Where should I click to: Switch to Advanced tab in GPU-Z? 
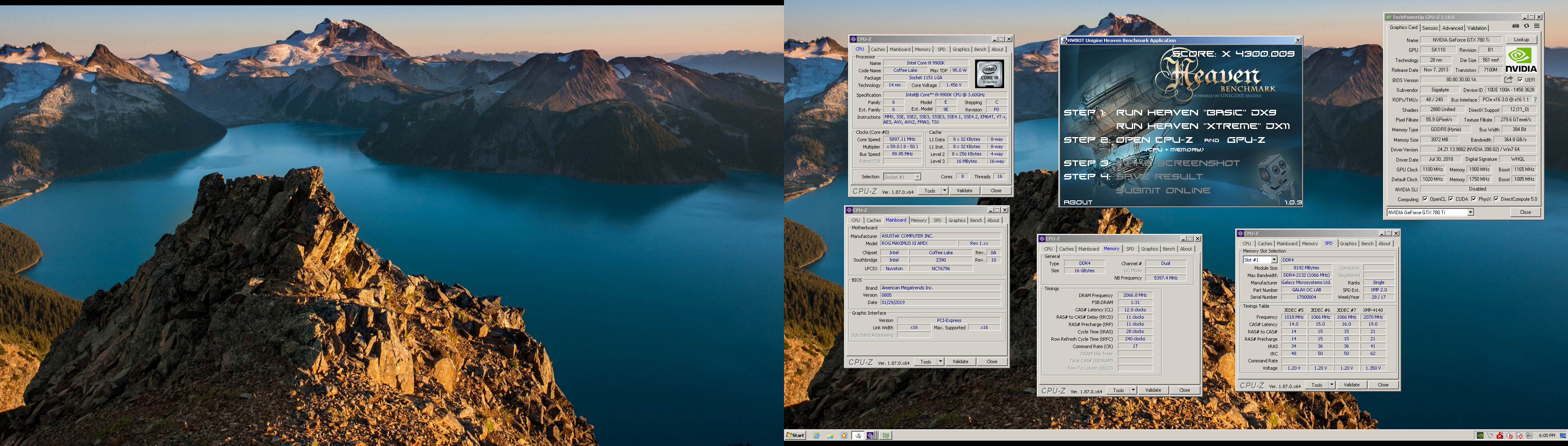pyautogui.click(x=1452, y=28)
